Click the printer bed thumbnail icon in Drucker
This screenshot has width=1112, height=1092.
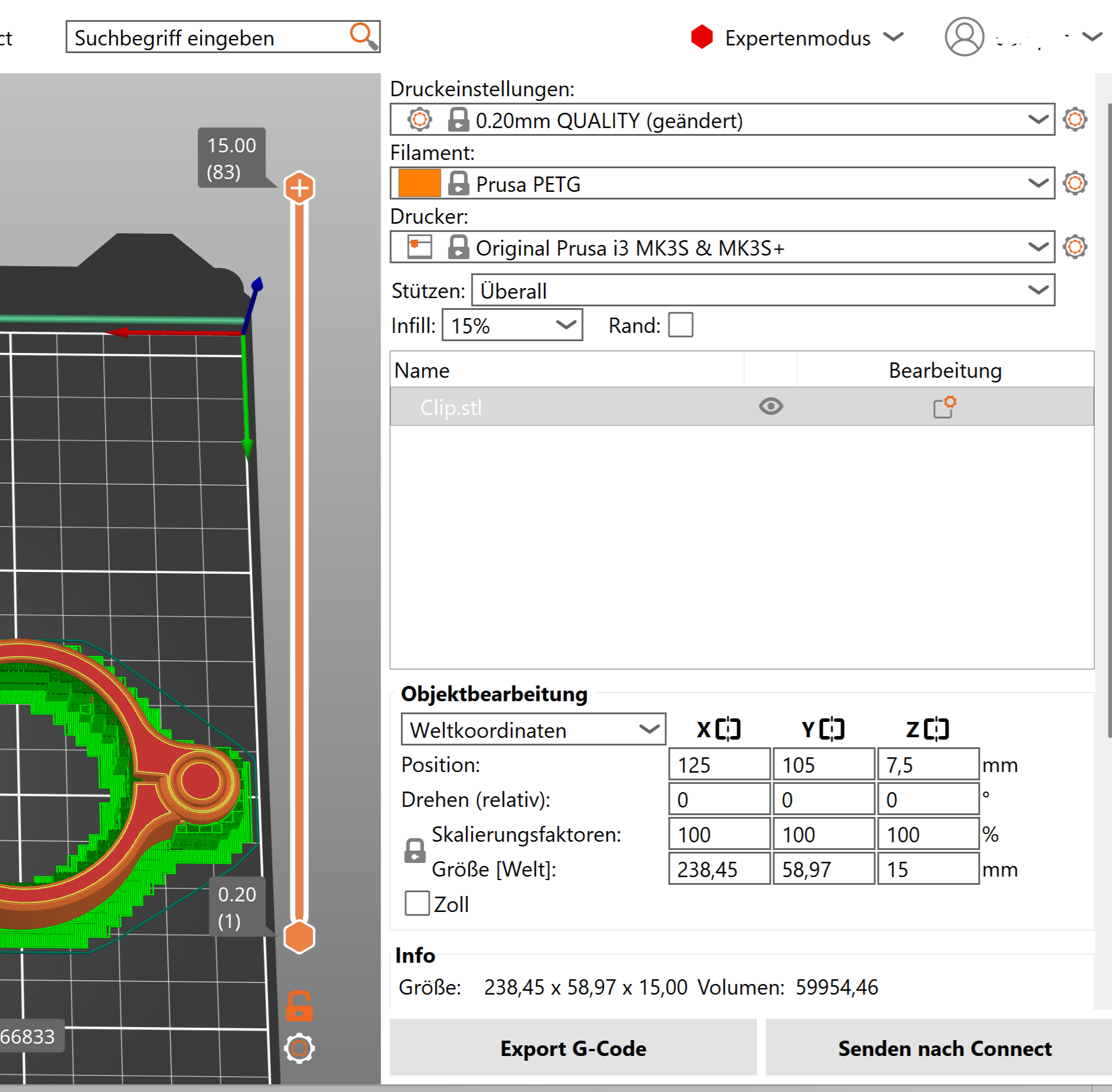pos(420,247)
